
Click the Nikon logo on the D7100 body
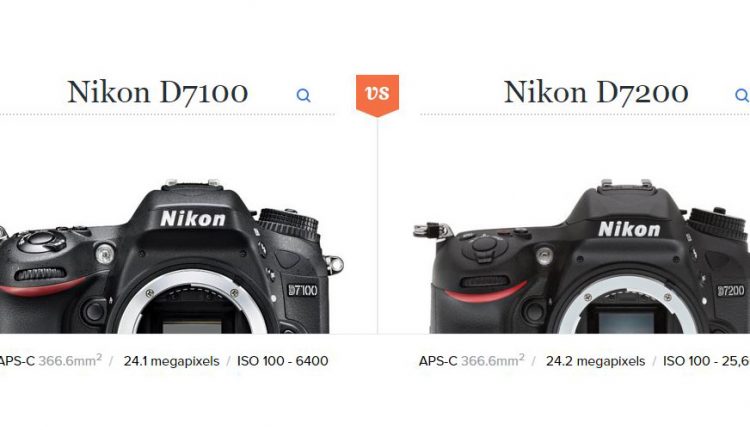[193, 219]
